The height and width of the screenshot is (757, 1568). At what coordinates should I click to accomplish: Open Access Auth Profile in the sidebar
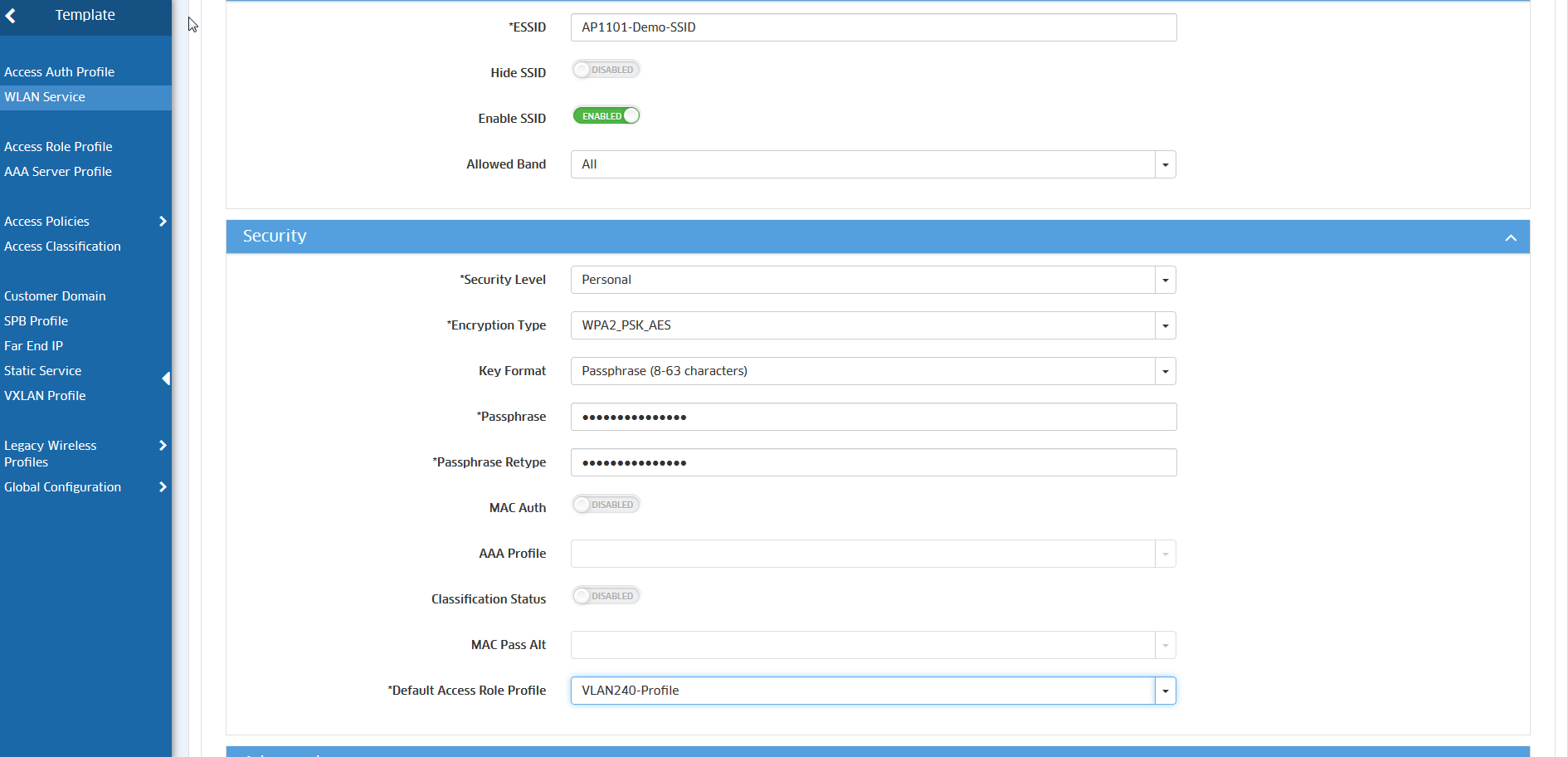(59, 72)
